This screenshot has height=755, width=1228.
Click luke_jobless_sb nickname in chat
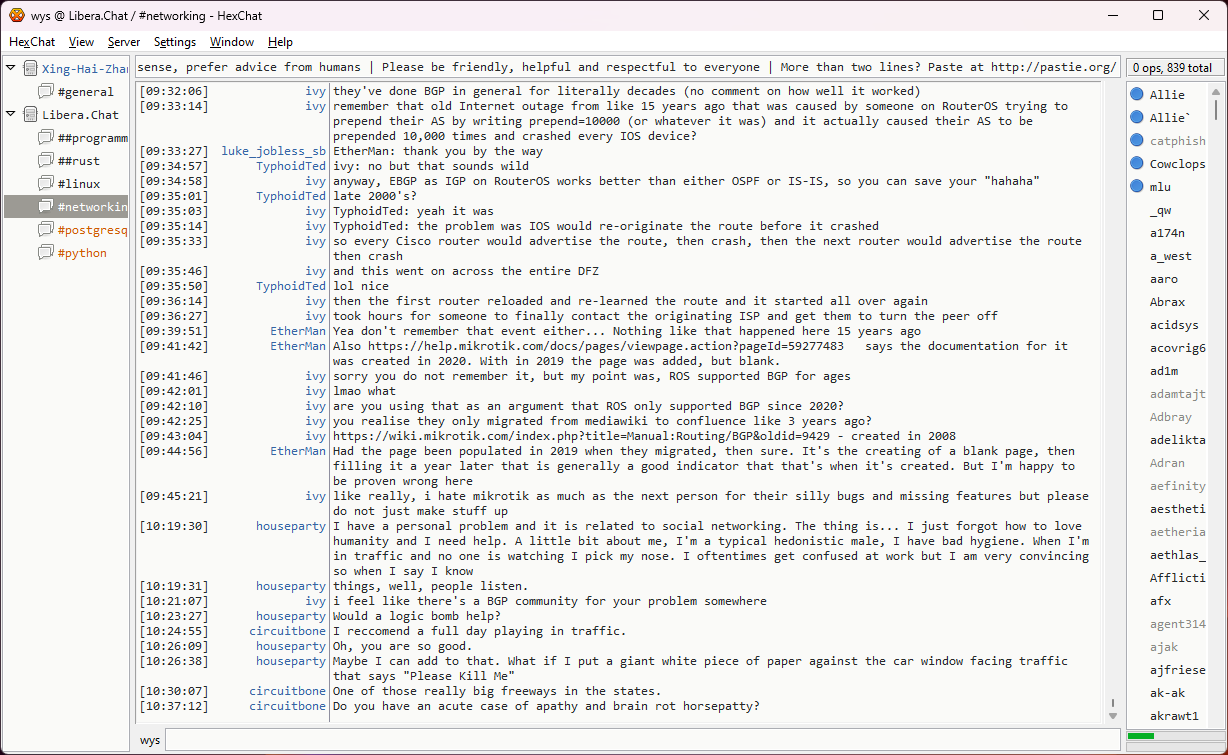click(274, 151)
